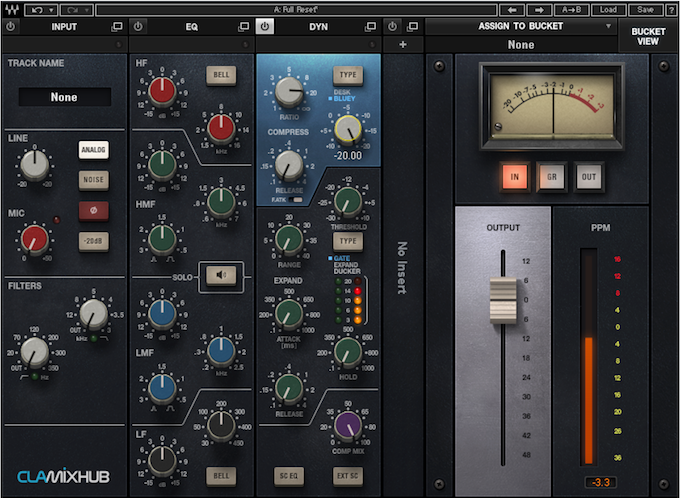
Task: Click the No Insert slot
Action: pyautogui.click(x=403, y=268)
